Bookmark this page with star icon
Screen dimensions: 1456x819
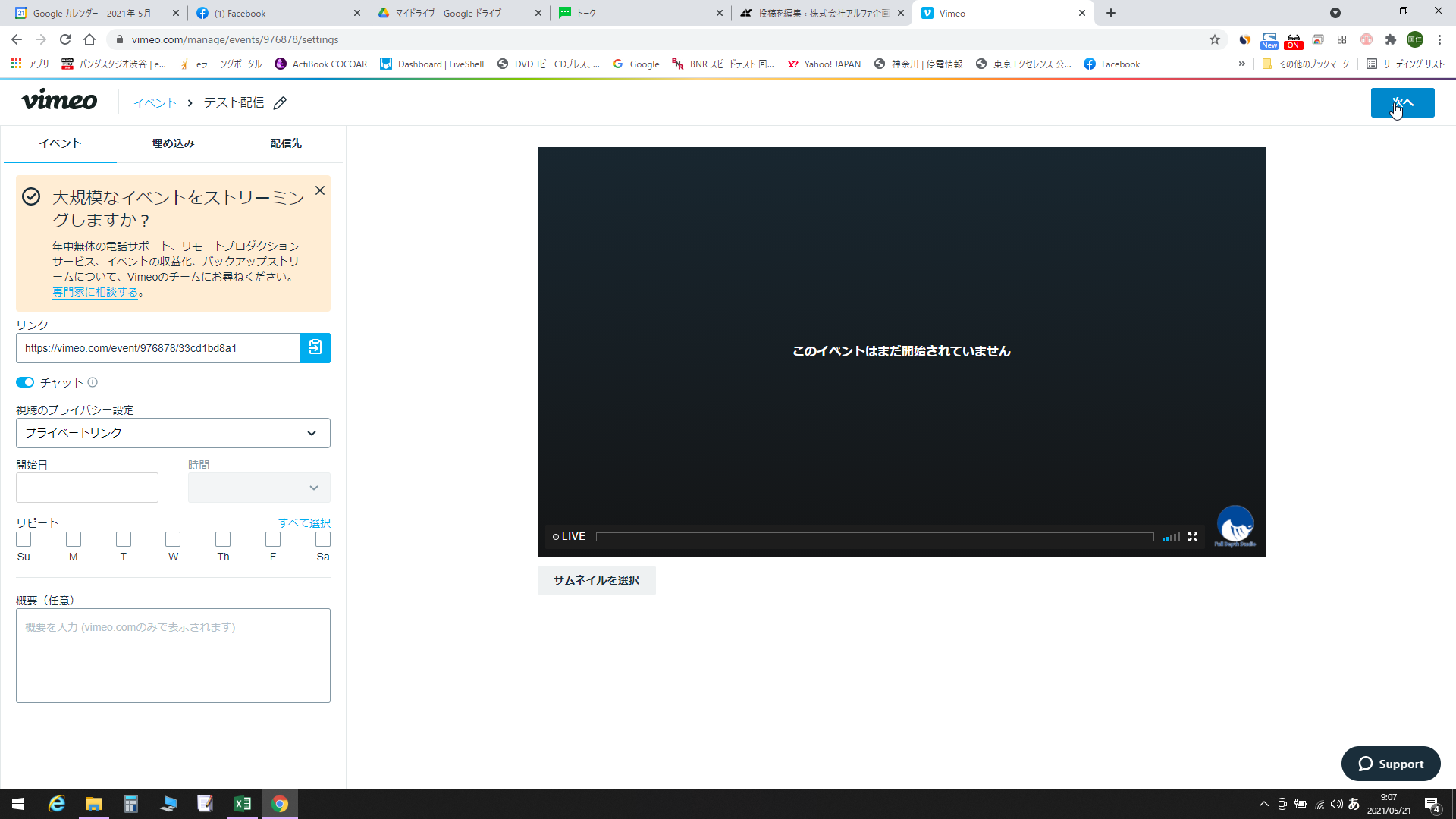[1215, 39]
